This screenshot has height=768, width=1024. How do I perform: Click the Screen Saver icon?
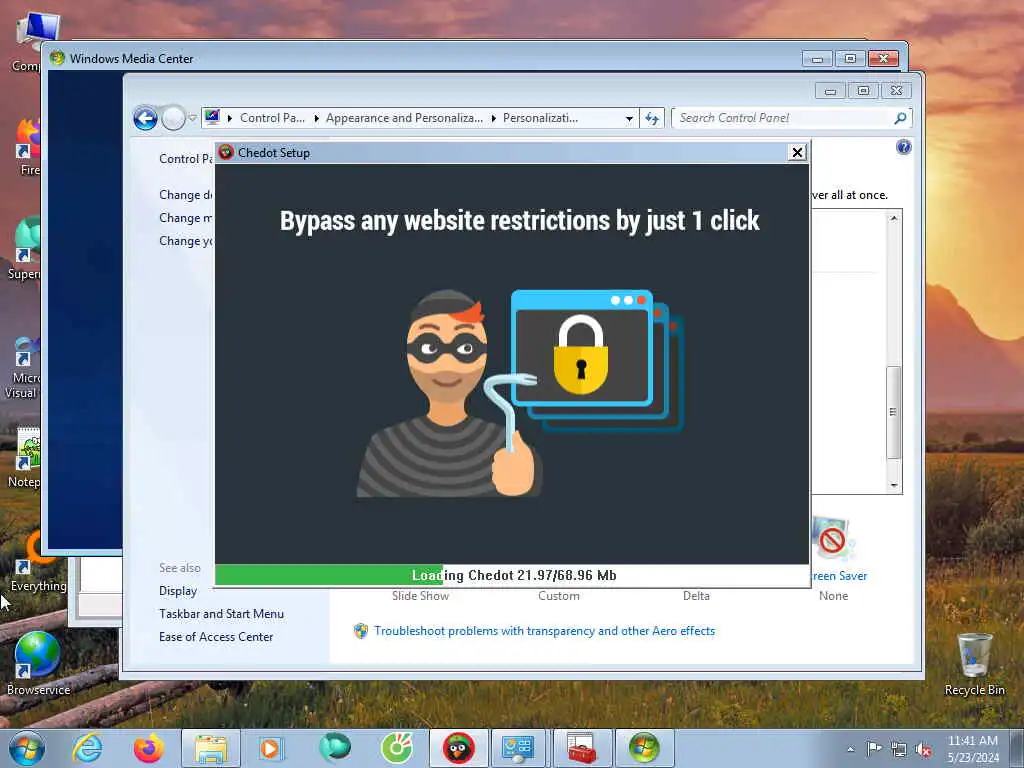click(833, 539)
